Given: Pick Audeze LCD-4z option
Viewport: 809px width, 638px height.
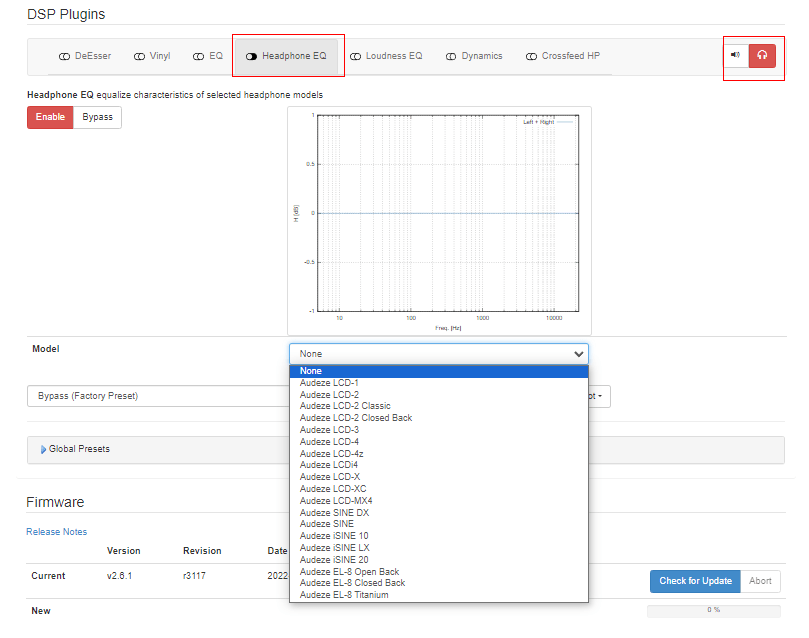Looking at the screenshot, I should [439, 454].
